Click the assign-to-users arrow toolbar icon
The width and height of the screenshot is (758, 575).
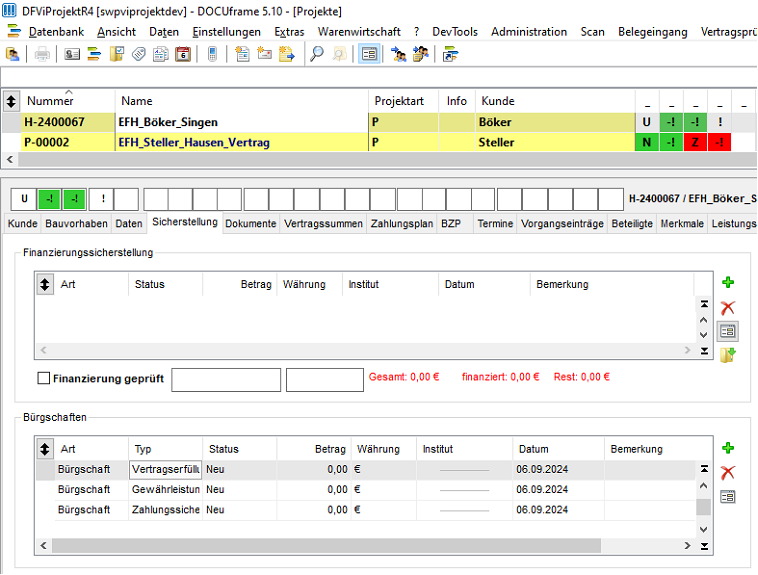tap(398, 54)
